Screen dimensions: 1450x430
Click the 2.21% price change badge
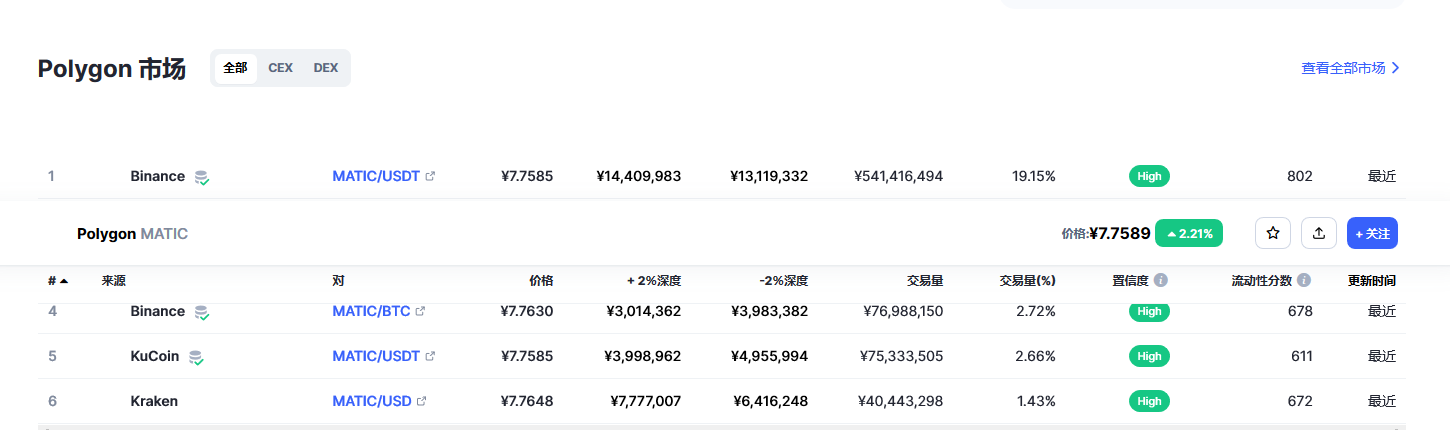coord(1189,233)
